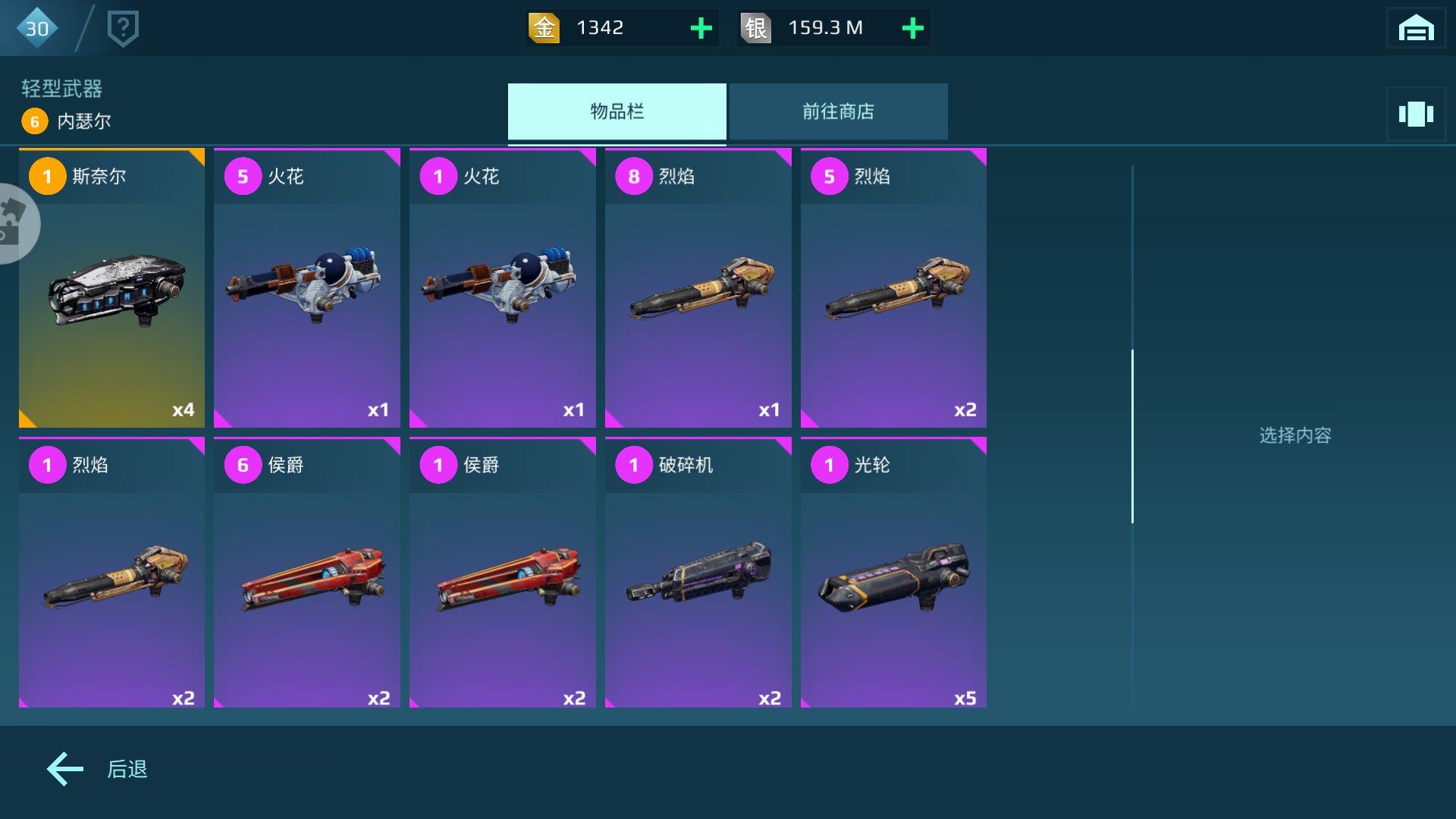Click the hangar home icon
1456x819 pixels.
[x=1416, y=28]
